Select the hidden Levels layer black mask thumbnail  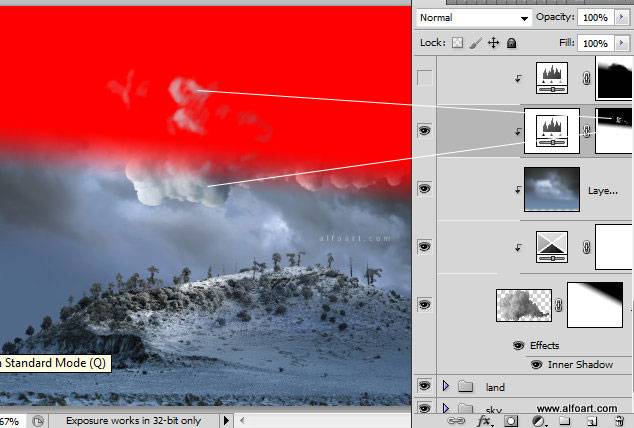pos(614,78)
